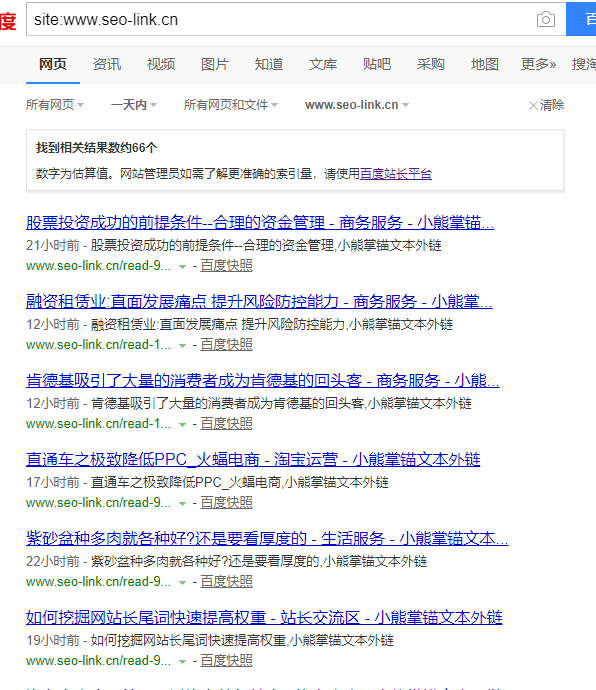Expand green arrow under 股票投资 result

(182, 267)
